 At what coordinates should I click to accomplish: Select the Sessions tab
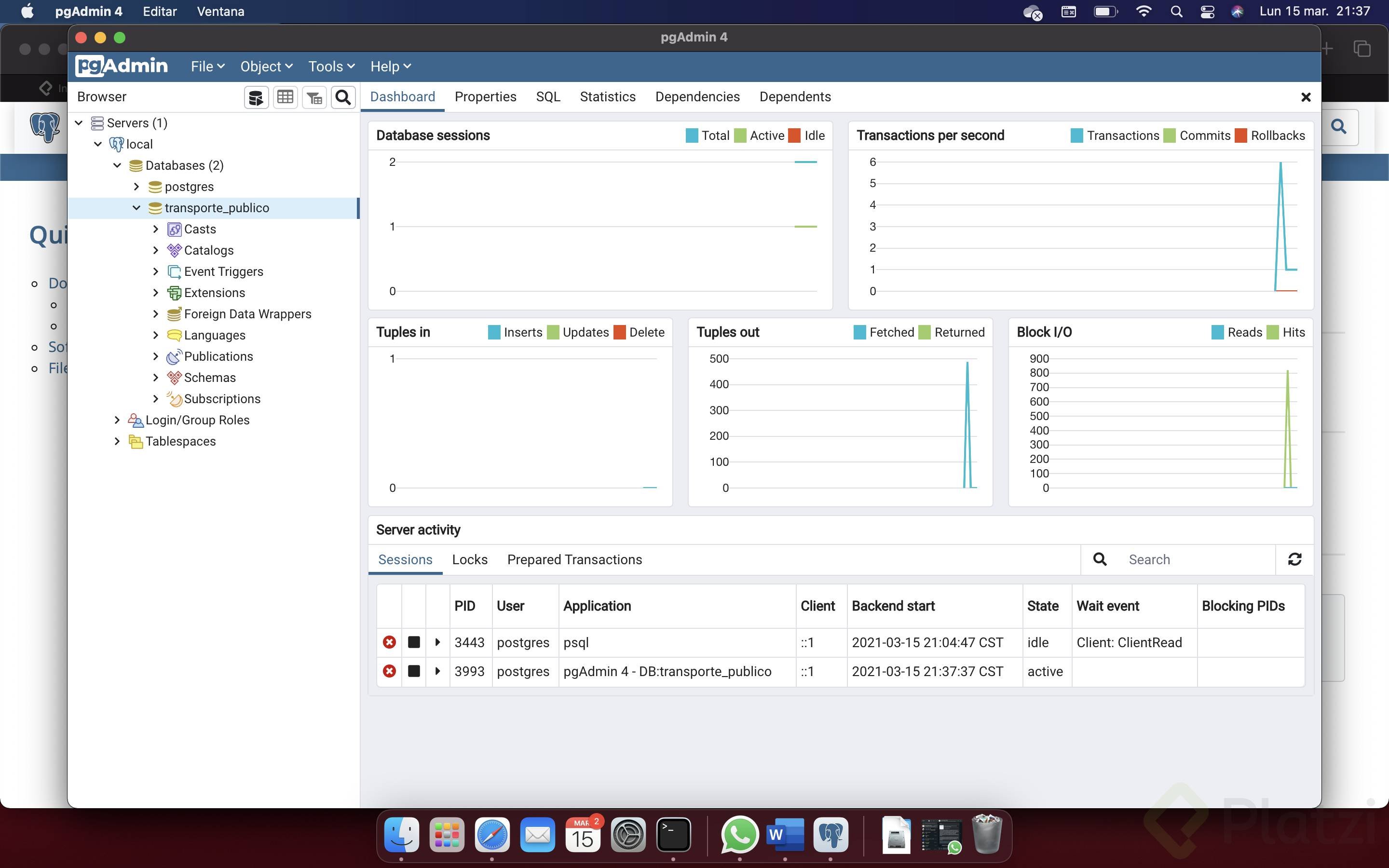(x=405, y=560)
